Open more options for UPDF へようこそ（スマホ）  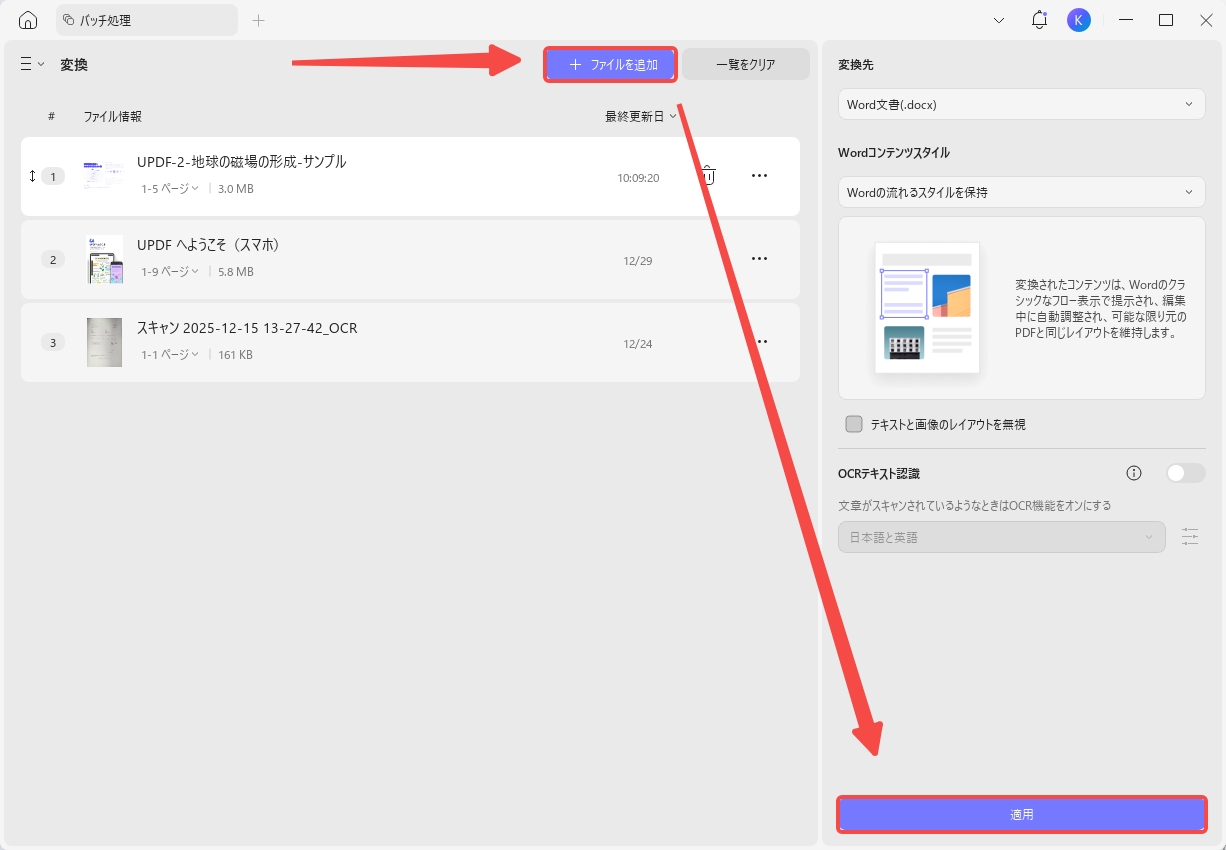[759, 259]
